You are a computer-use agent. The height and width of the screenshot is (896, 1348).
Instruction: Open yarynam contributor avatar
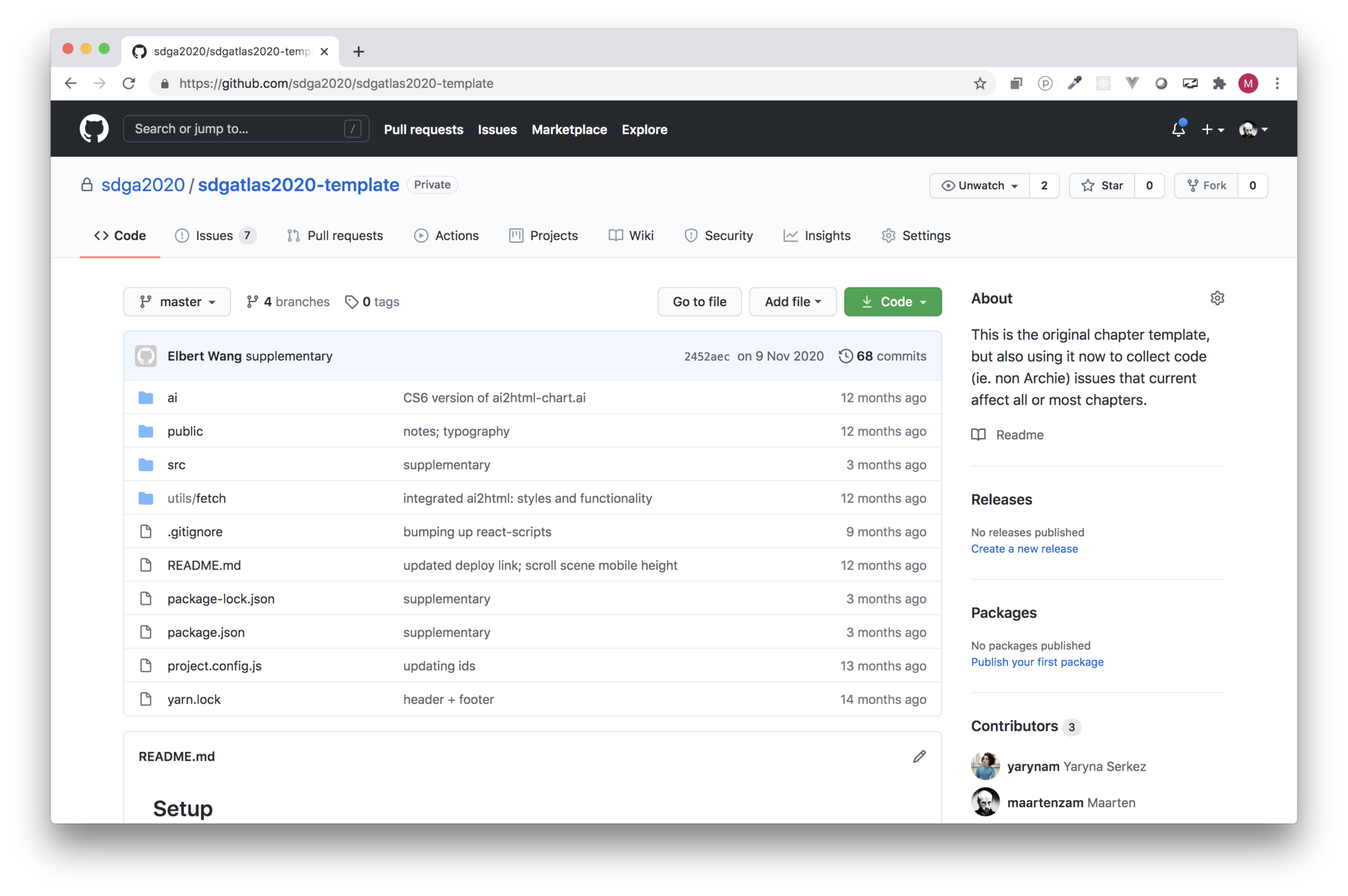coord(985,767)
